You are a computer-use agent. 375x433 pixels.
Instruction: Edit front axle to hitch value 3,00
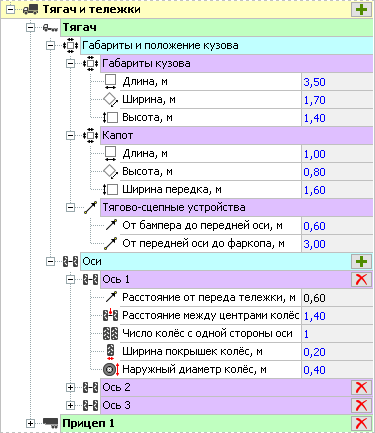point(337,244)
